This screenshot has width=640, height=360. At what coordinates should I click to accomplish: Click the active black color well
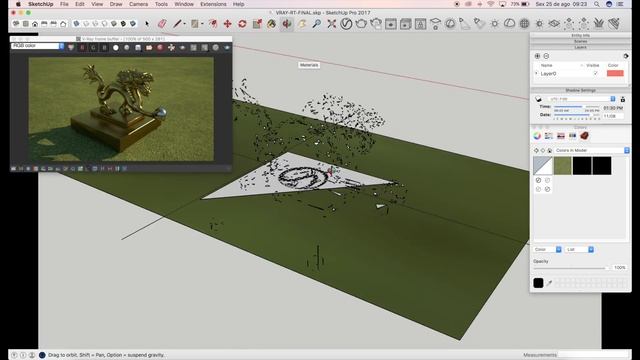[x=538, y=283]
